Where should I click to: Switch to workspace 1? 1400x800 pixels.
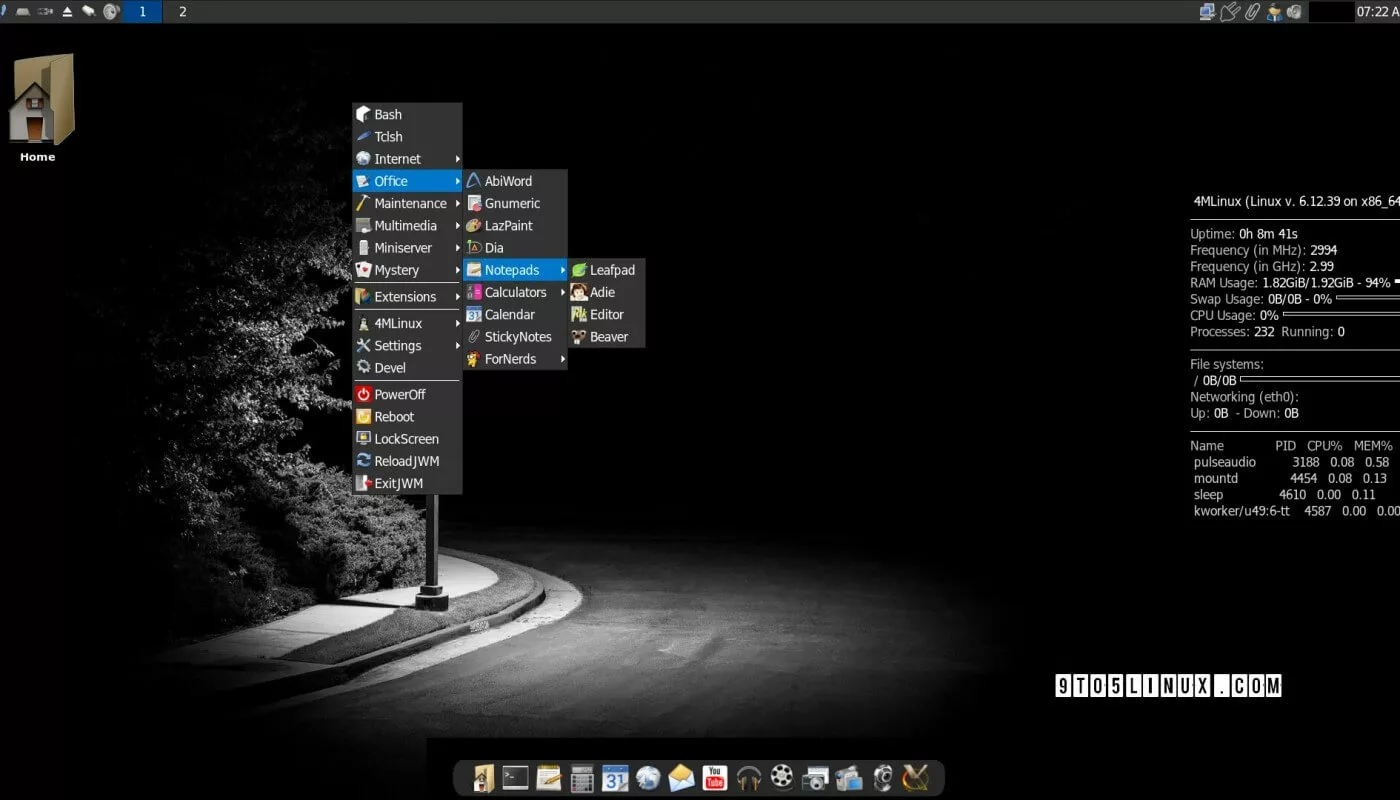[142, 12]
